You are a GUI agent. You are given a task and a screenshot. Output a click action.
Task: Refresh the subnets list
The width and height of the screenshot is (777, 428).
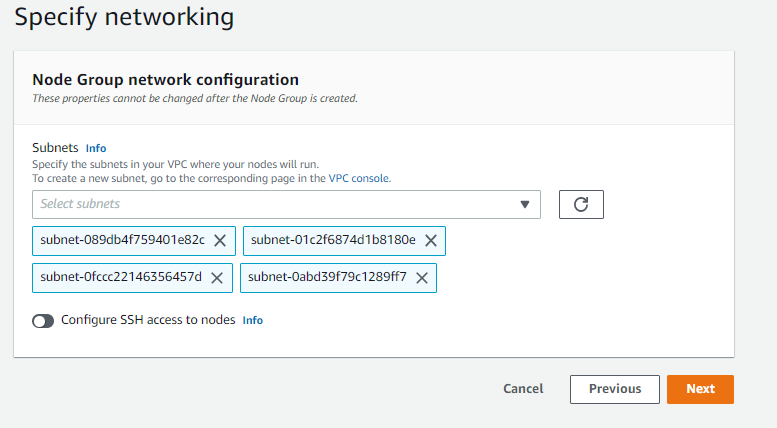pyautogui.click(x=581, y=204)
